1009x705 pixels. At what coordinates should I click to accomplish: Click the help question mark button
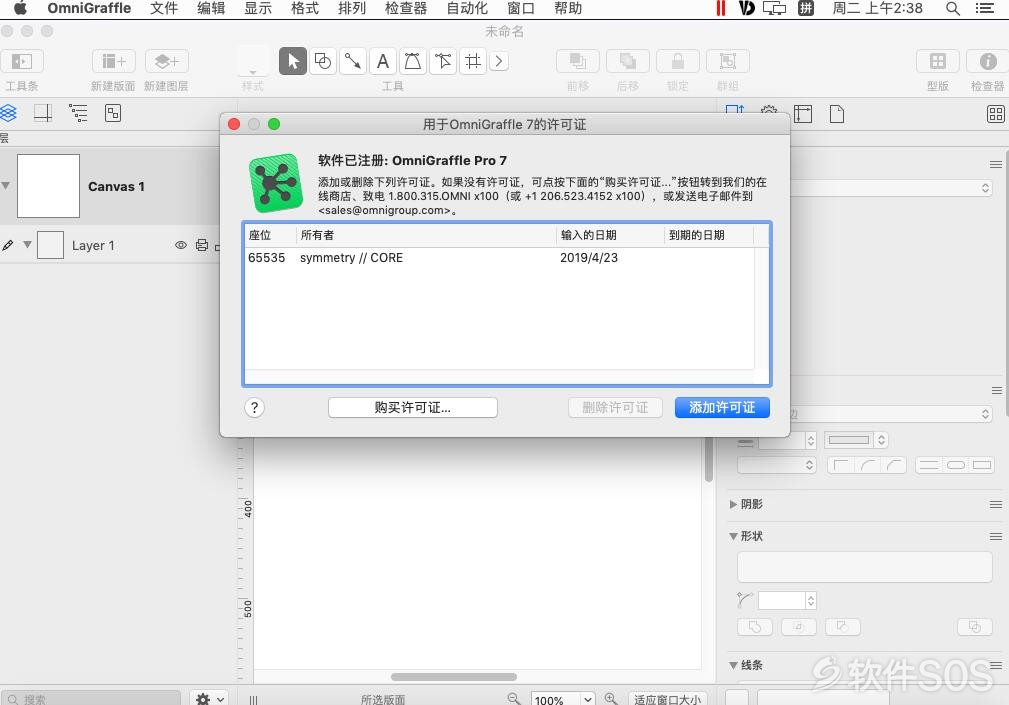tap(254, 408)
